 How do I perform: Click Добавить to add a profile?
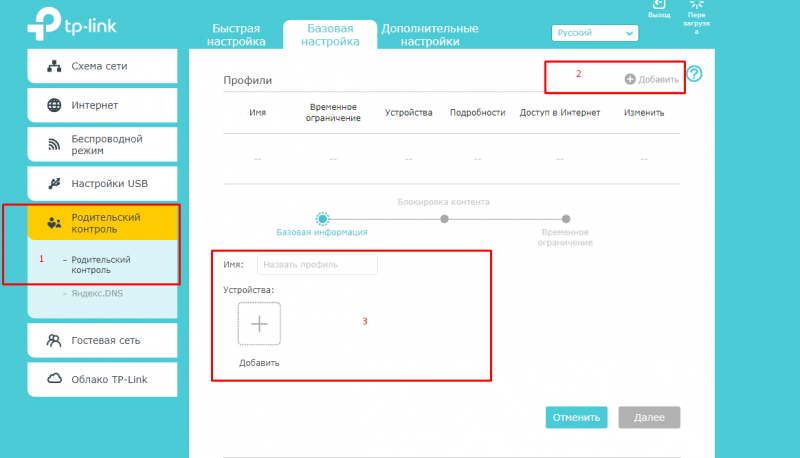652,79
